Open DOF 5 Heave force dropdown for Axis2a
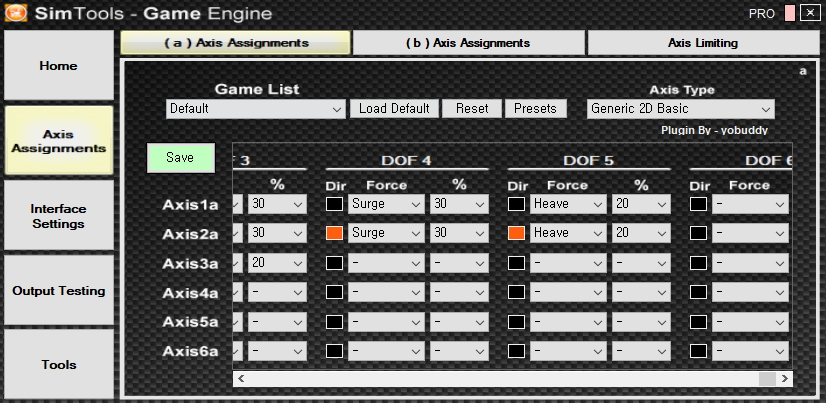The width and height of the screenshot is (826, 403). [x=567, y=233]
